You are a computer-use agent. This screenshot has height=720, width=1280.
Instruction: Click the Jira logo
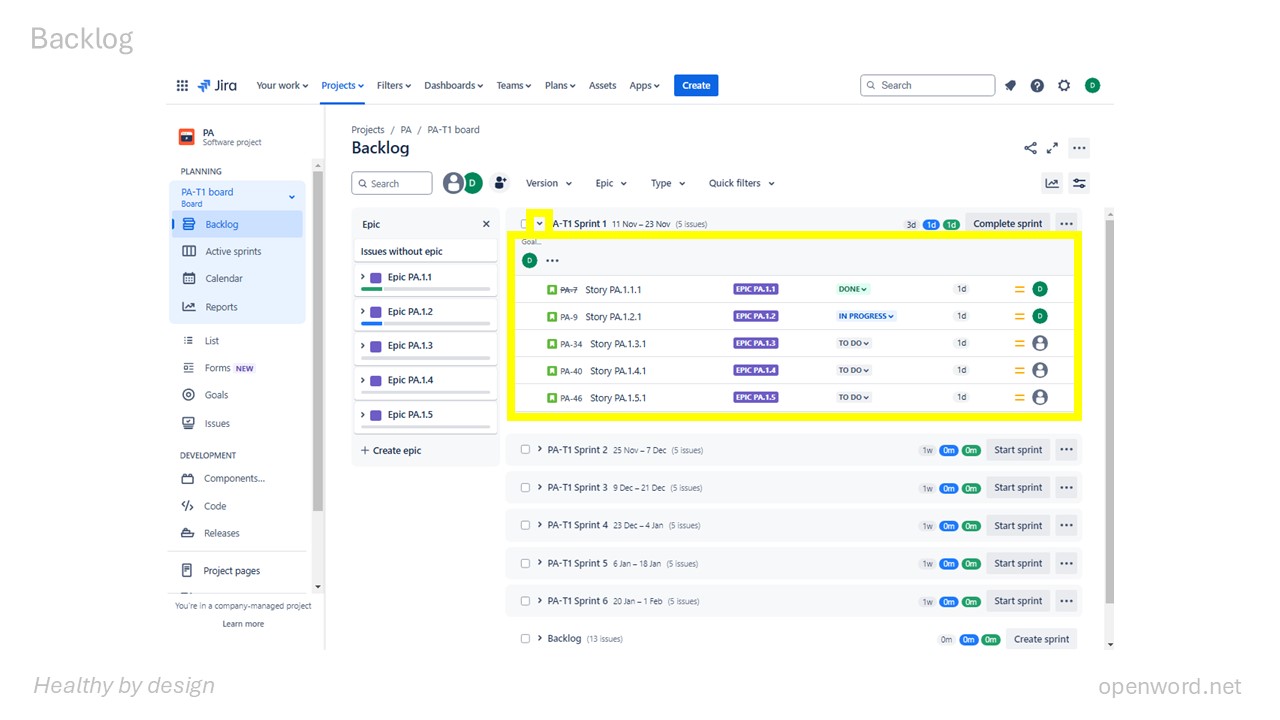218,86
